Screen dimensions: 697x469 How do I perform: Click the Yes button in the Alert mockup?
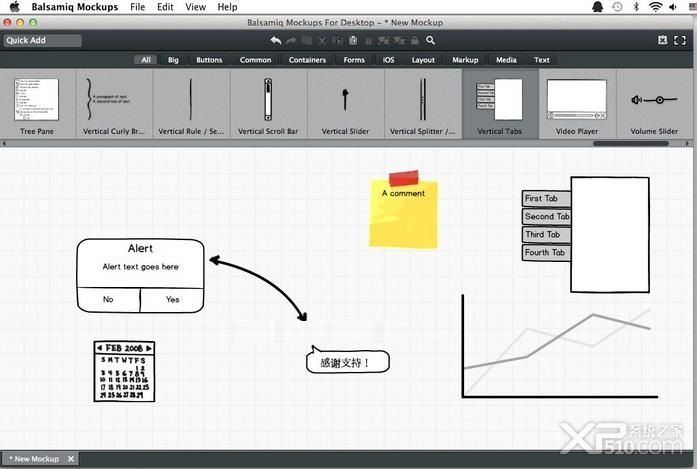coord(172,300)
